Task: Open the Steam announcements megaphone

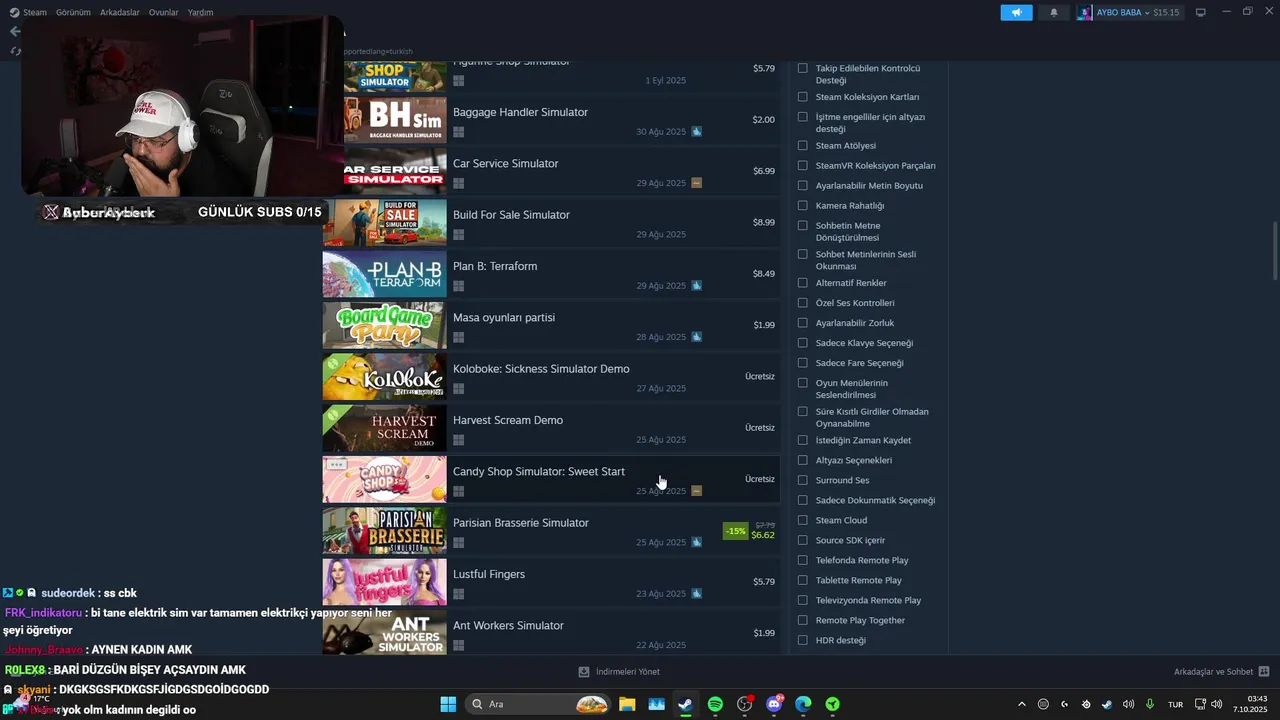Action: (1016, 12)
